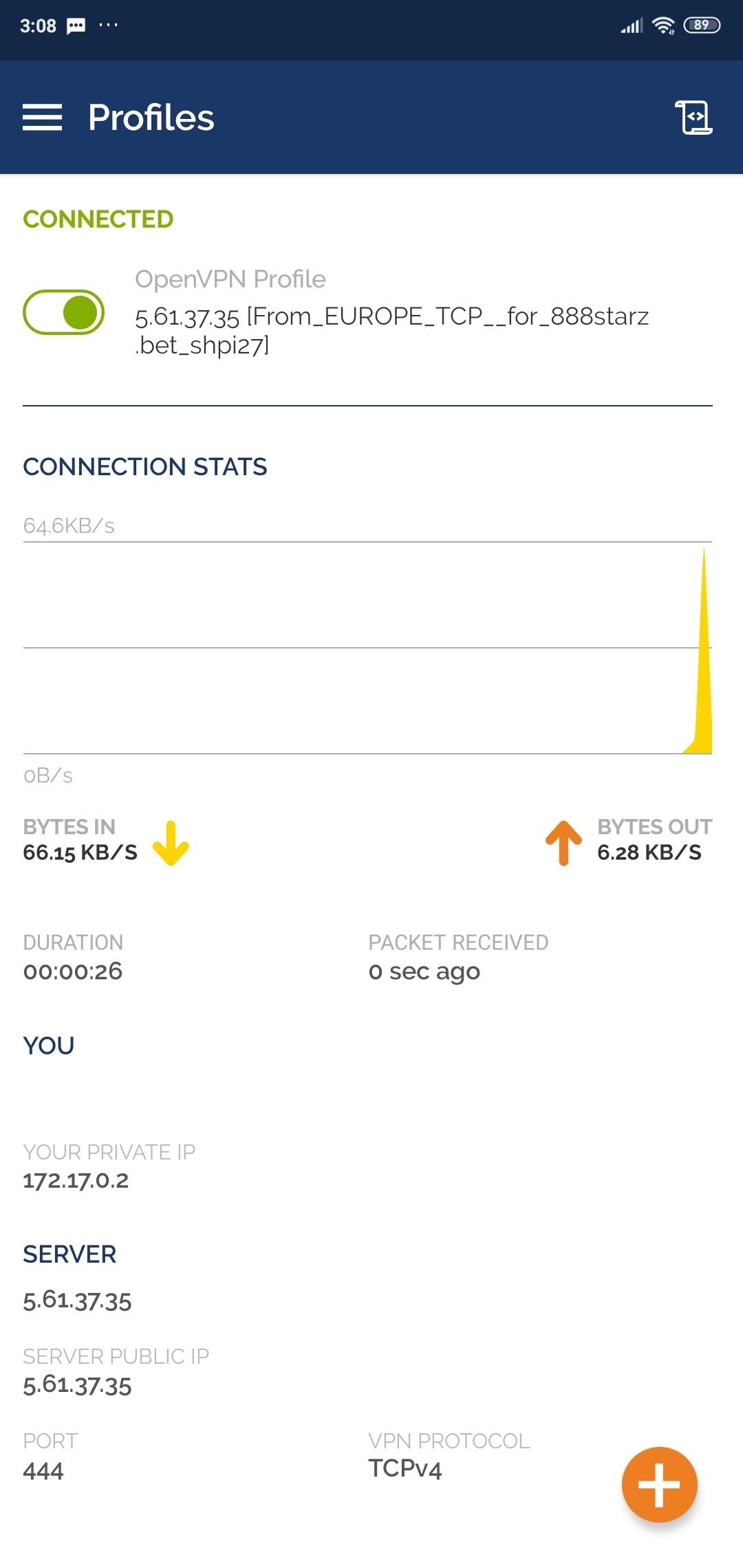Open the hamburger navigation menu
The image size is (743, 1568).
pos(42,118)
